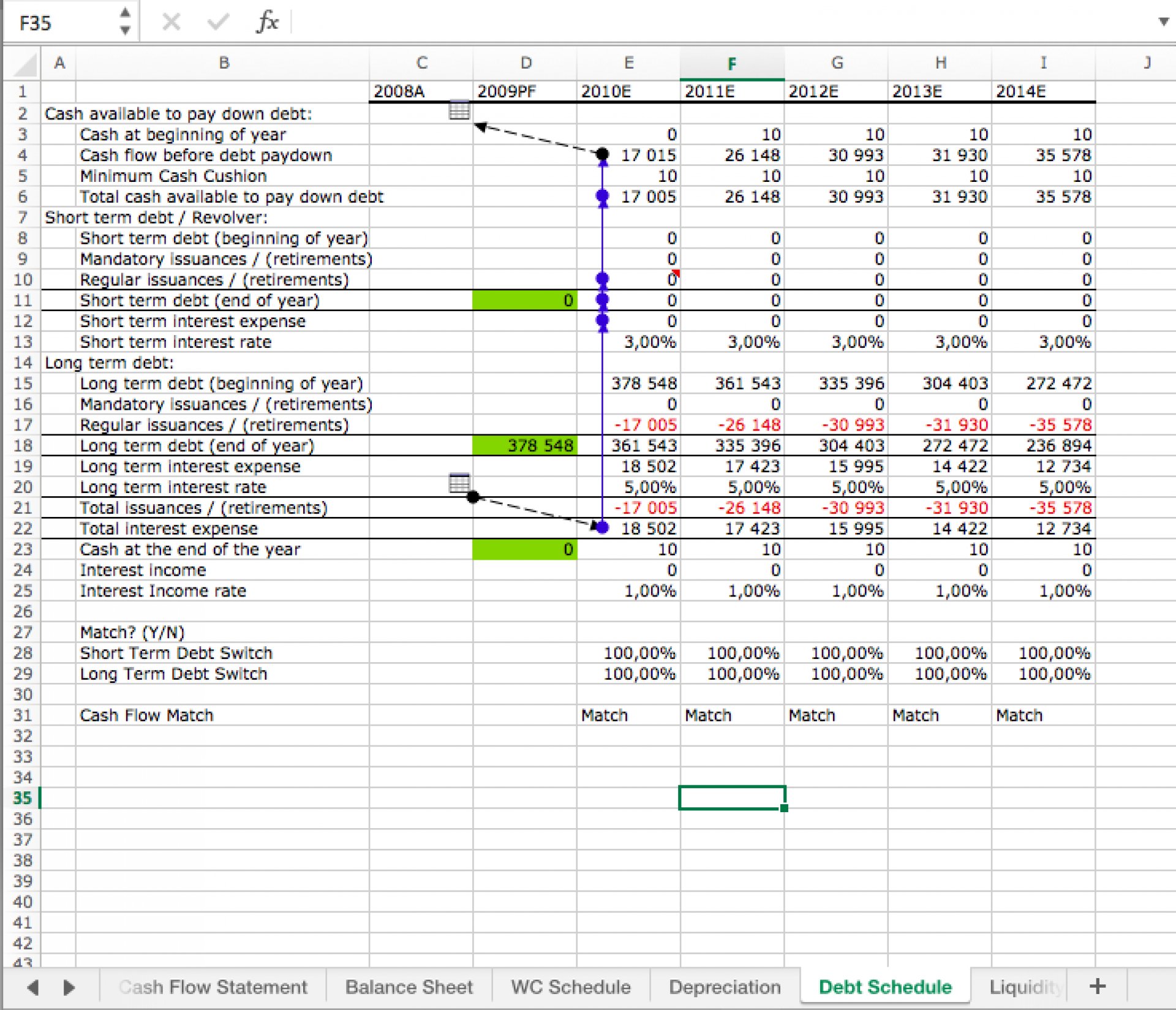Image resolution: width=1176 pixels, height=1010 pixels.
Task: Select 'Match? (Y/N)' cell
Action: (x=132, y=633)
